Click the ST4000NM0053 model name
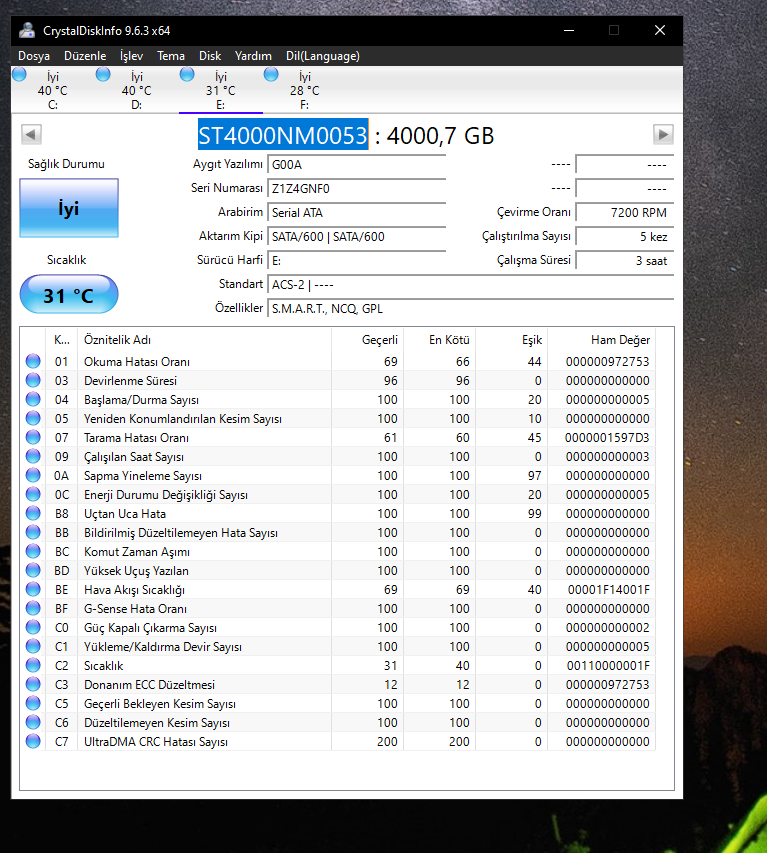The image size is (767, 853). coord(283,135)
